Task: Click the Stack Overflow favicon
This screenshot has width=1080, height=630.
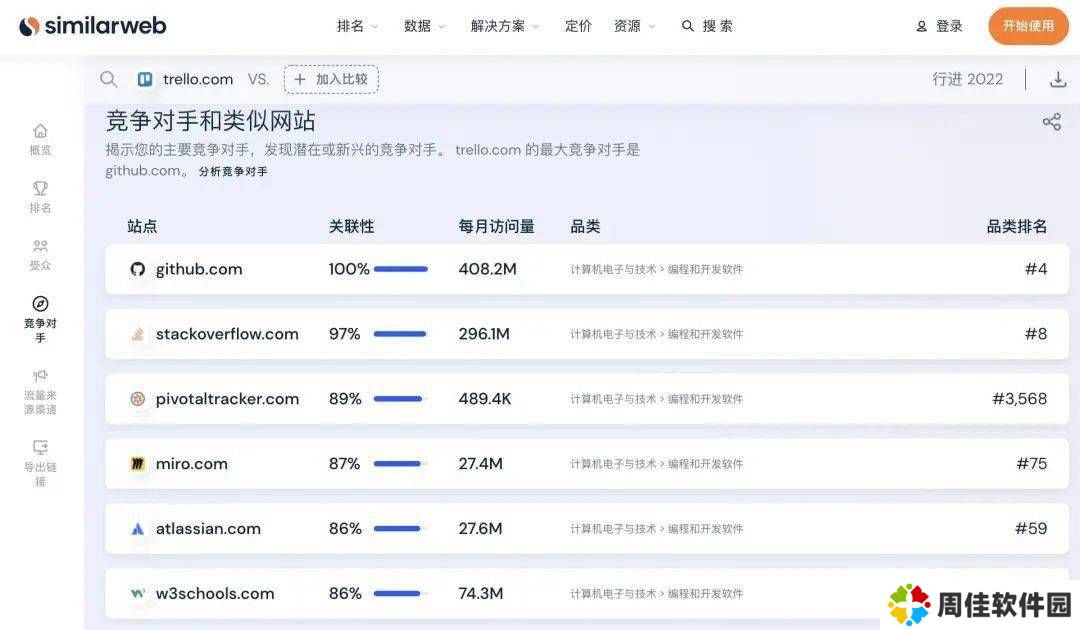Action: [x=138, y=334]
